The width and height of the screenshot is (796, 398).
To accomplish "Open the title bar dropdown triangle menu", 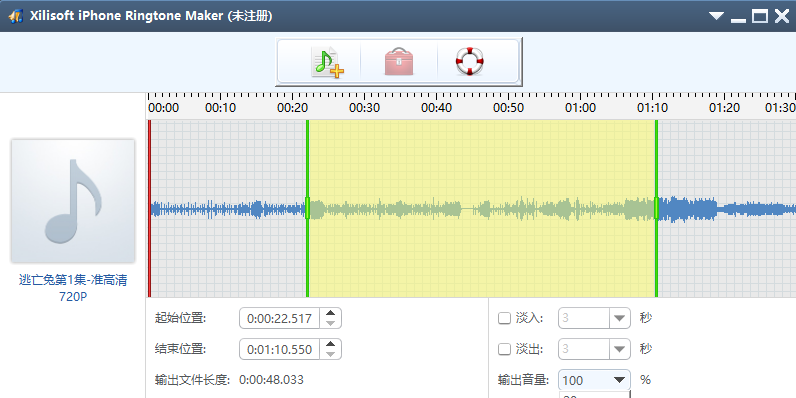I will (x=716, y=16).
